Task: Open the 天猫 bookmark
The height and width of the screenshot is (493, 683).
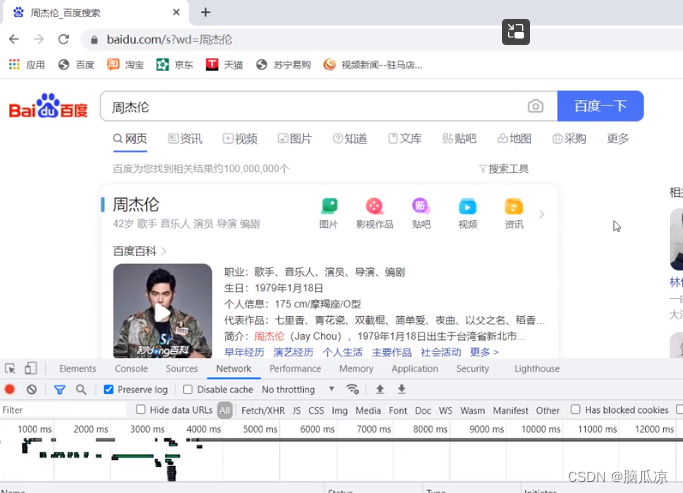Action: (x=224, y=65)
